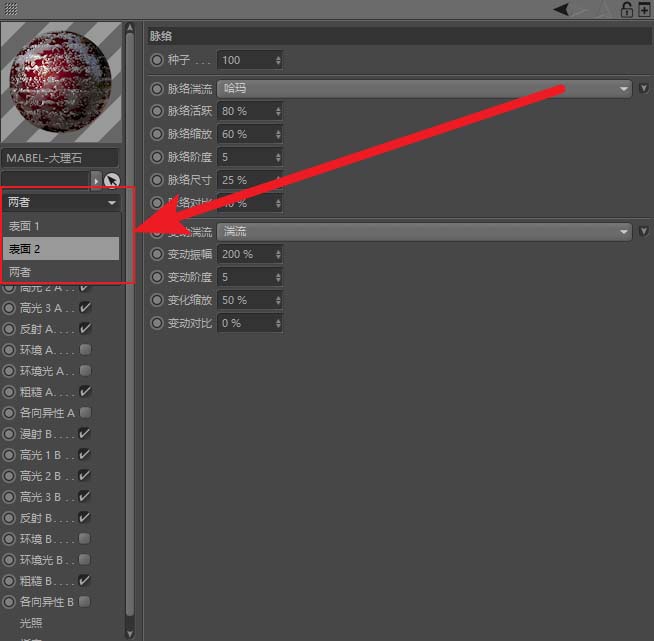
Task: Toggle the 粗糙 A checkbox
Action: 85,391
